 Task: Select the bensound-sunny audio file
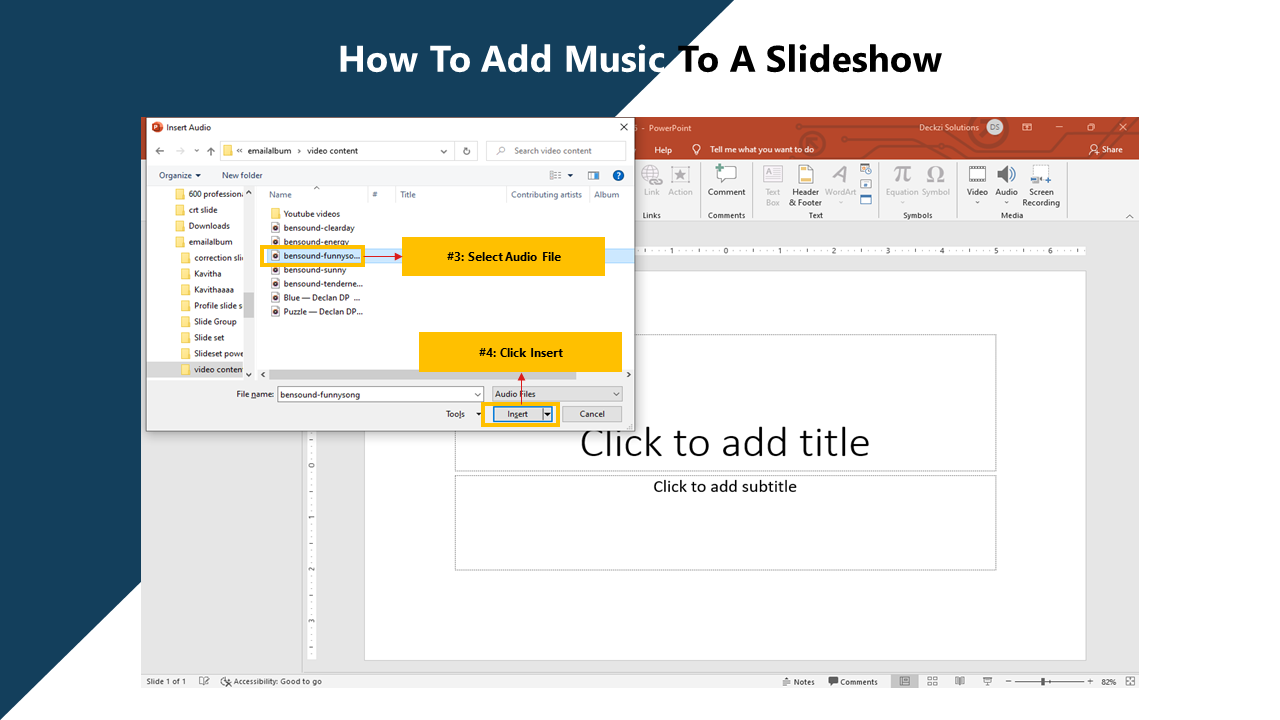[314, 270]
